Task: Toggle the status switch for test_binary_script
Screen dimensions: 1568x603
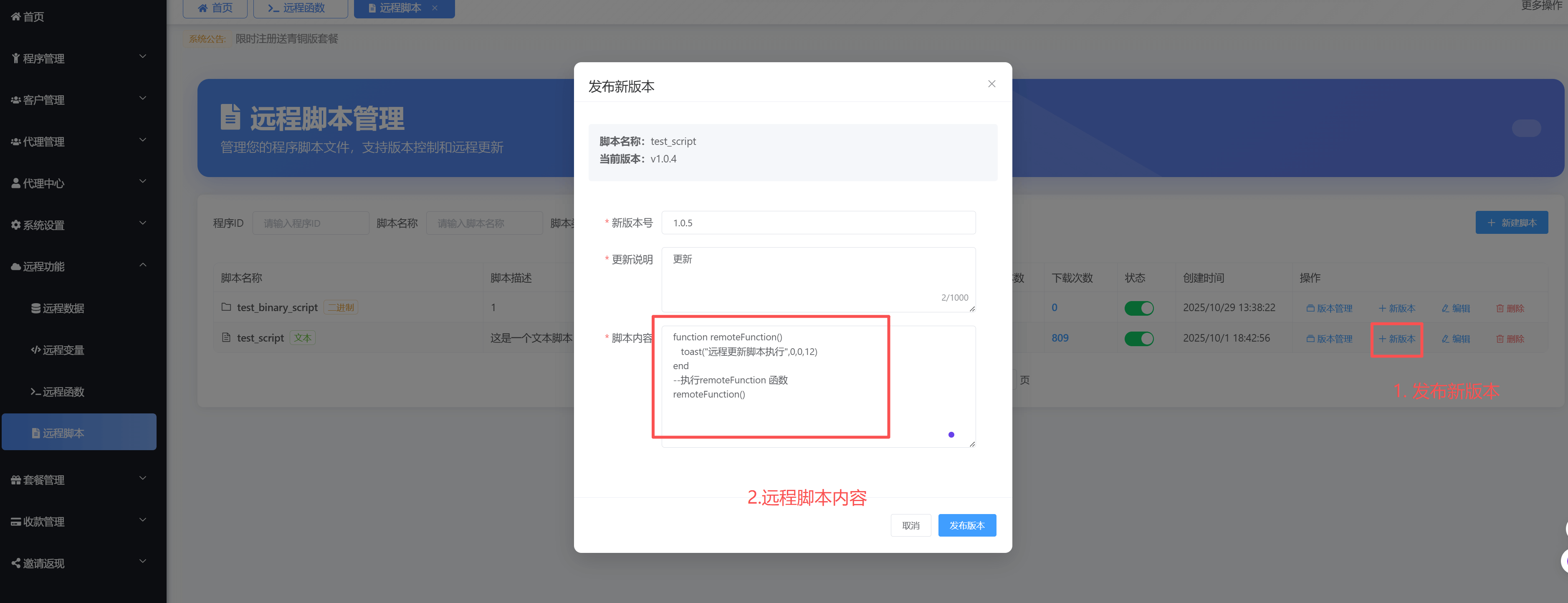Action: click(x=1139, y=308)
